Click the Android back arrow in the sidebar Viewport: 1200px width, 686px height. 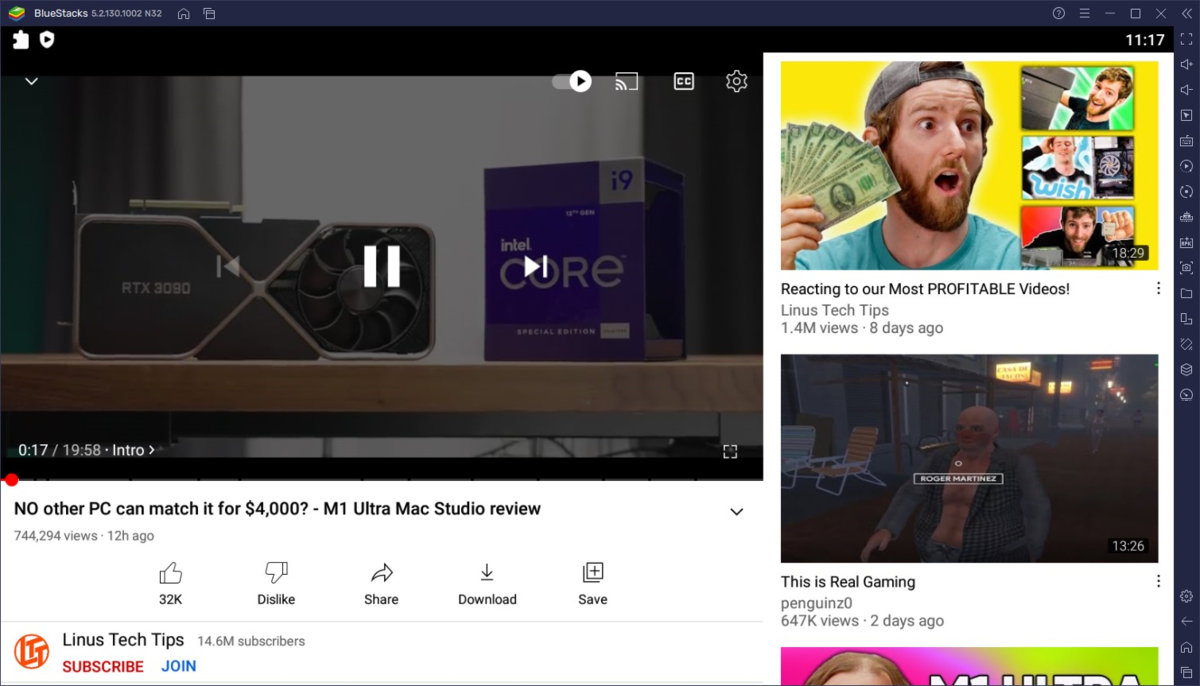(x=1186, y=621)
